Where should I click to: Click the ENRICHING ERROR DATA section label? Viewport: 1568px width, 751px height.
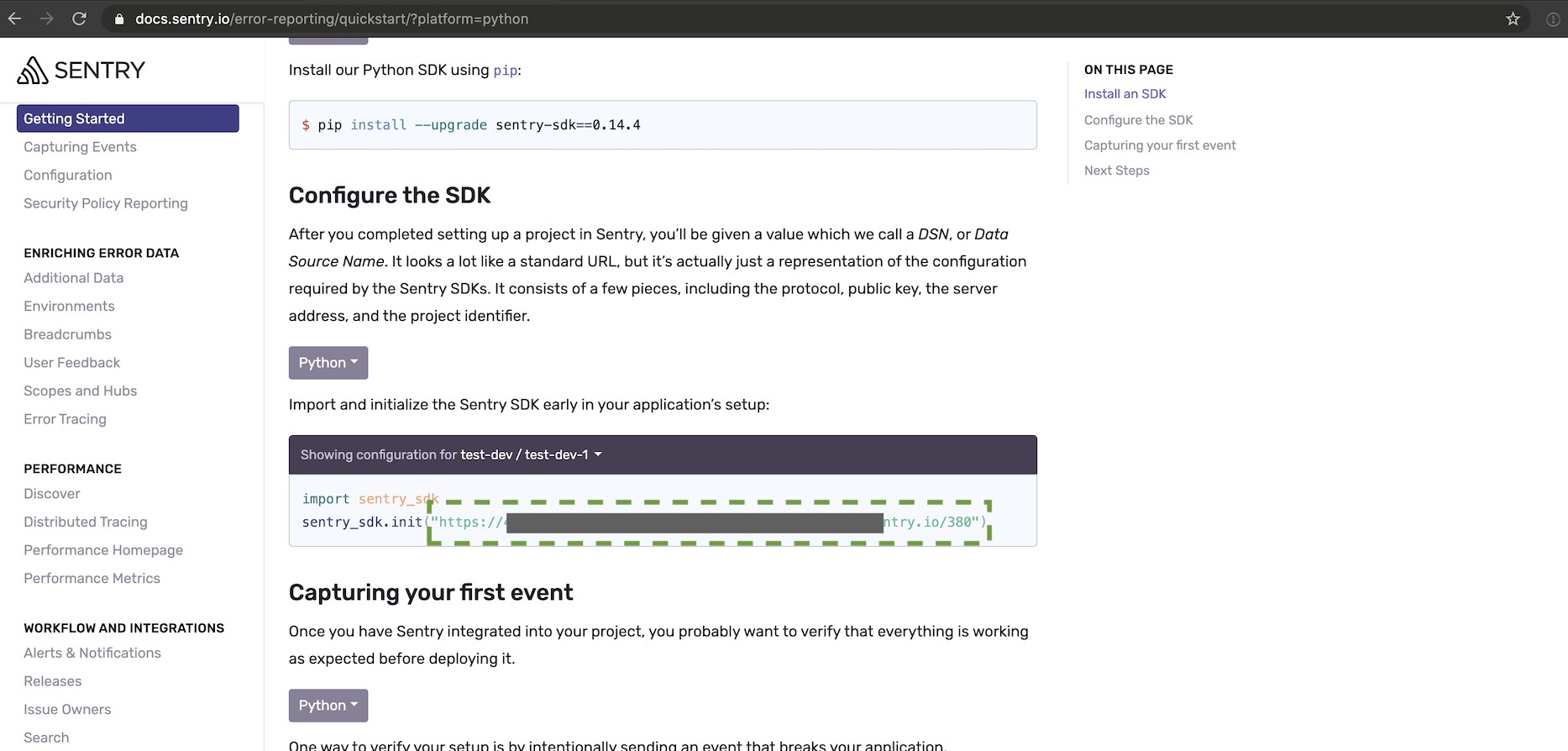coord(102,253)
